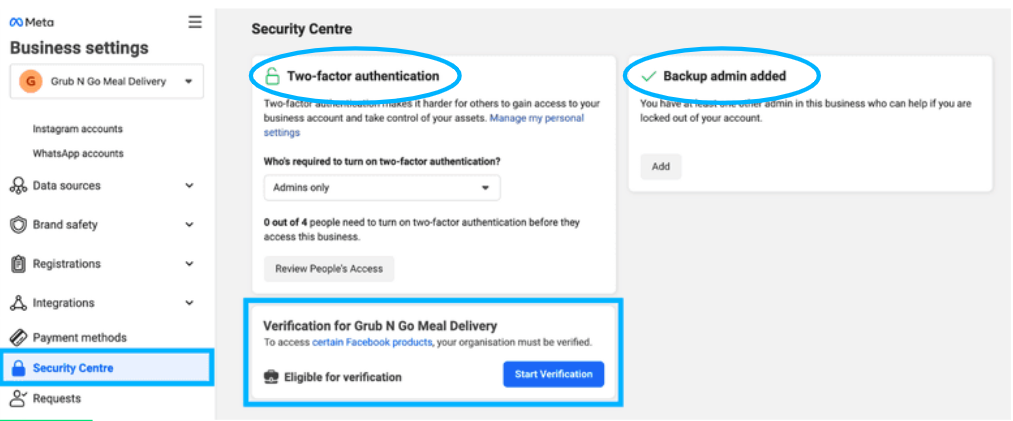Open the certain Facebook products link
1013x421 pixels.
(x=372, y=342)
